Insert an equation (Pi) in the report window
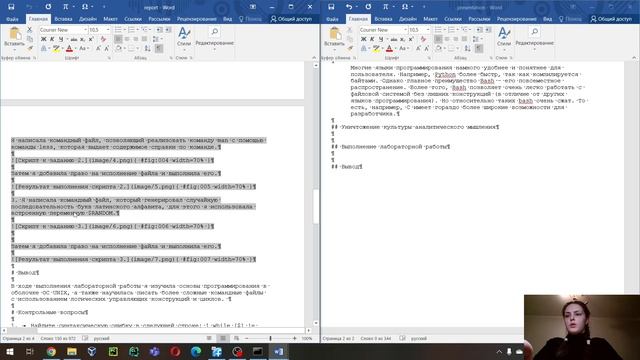Viewport: 640px width, 360px height. click(65, 7)
